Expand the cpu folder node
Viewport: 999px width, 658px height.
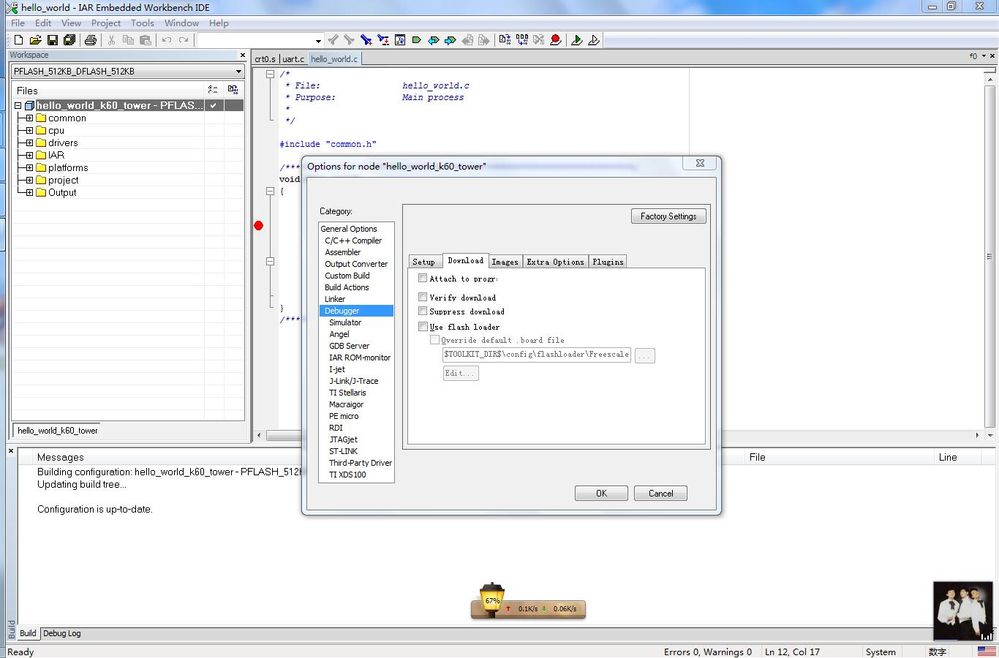click(29, 131)
